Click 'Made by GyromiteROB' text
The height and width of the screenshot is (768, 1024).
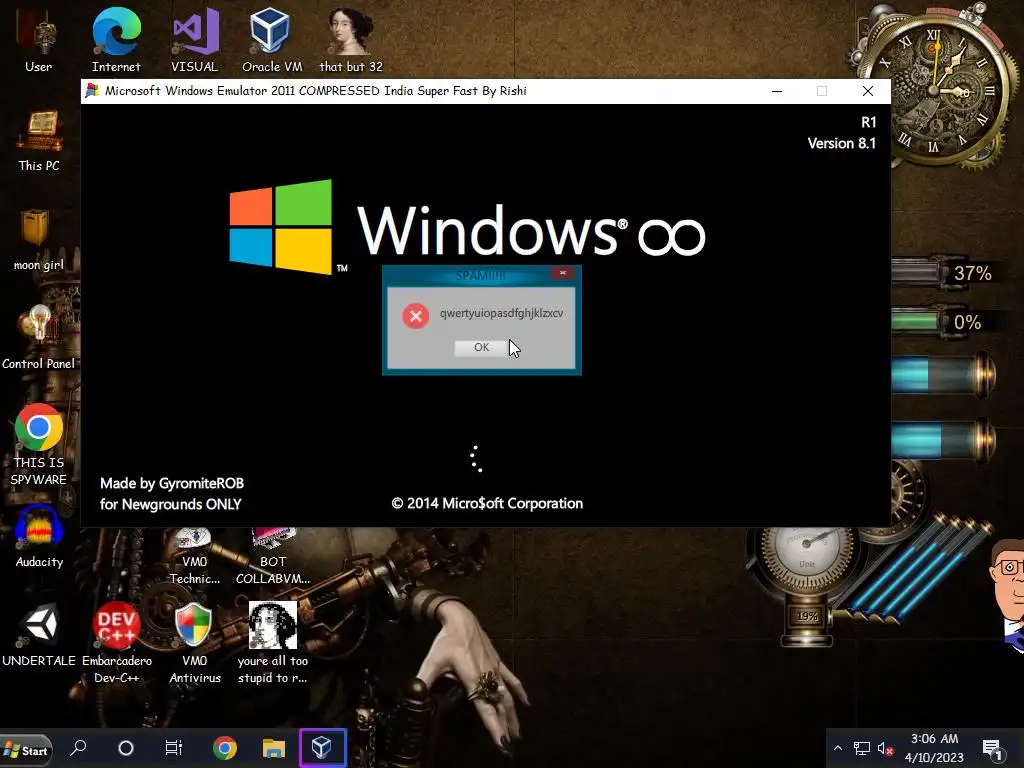(x=172, y=483)
